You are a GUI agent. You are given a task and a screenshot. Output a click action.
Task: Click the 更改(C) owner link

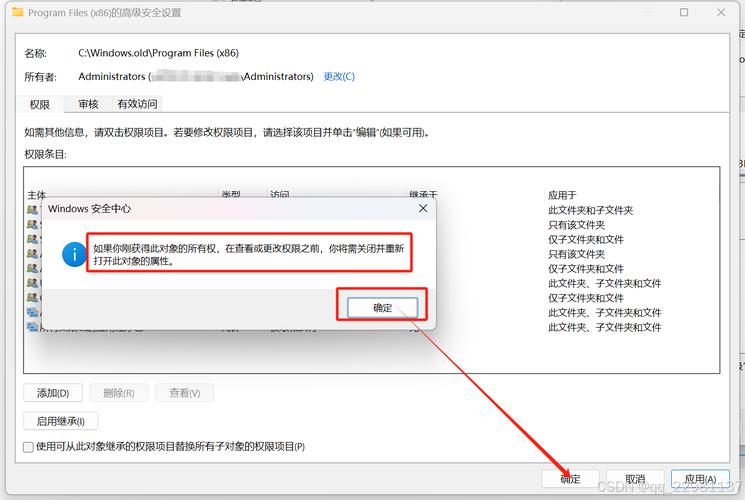[x=339, y=77]
